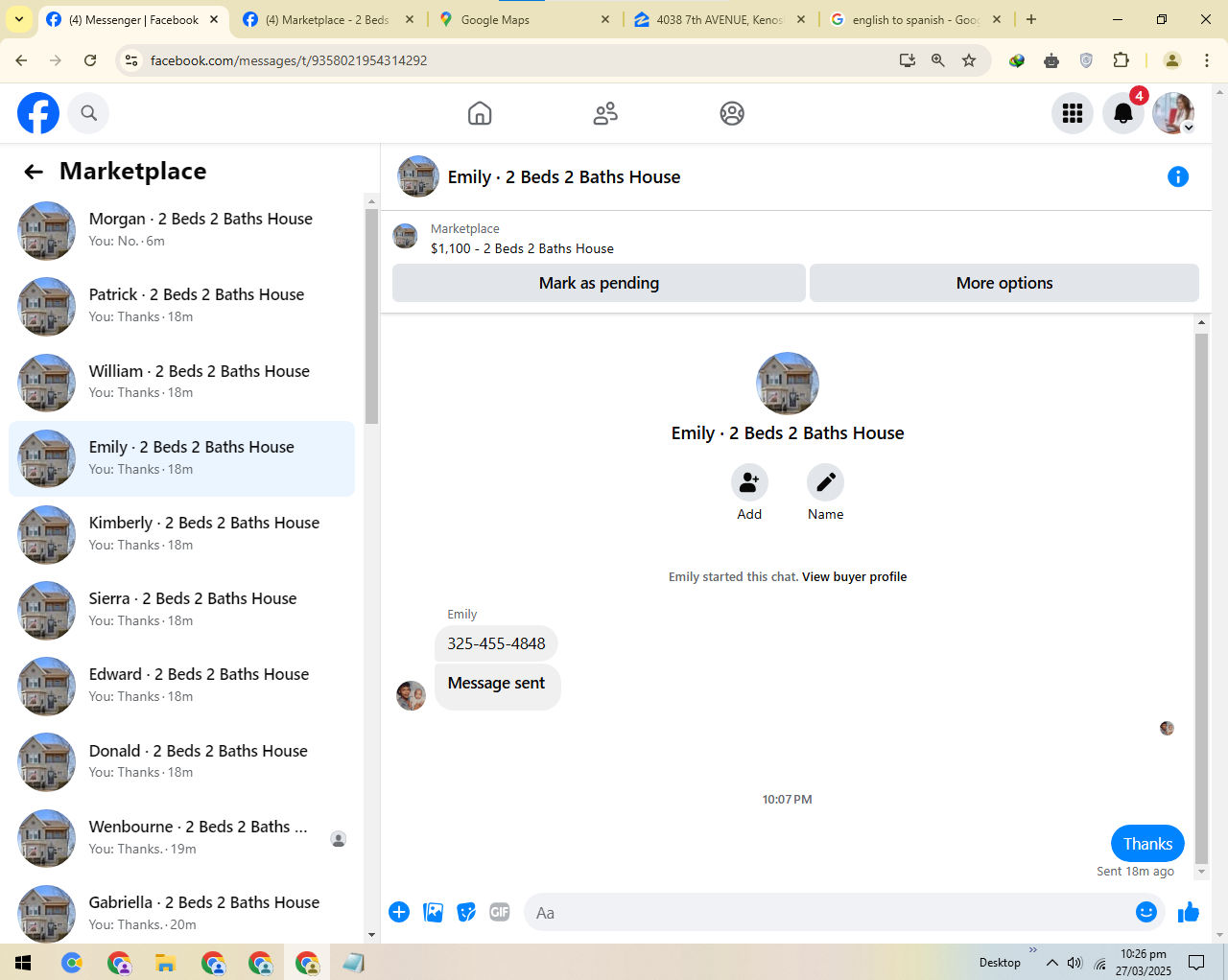Switch to the Marketplace - 2 Beds tab

(x=327, y=19)
